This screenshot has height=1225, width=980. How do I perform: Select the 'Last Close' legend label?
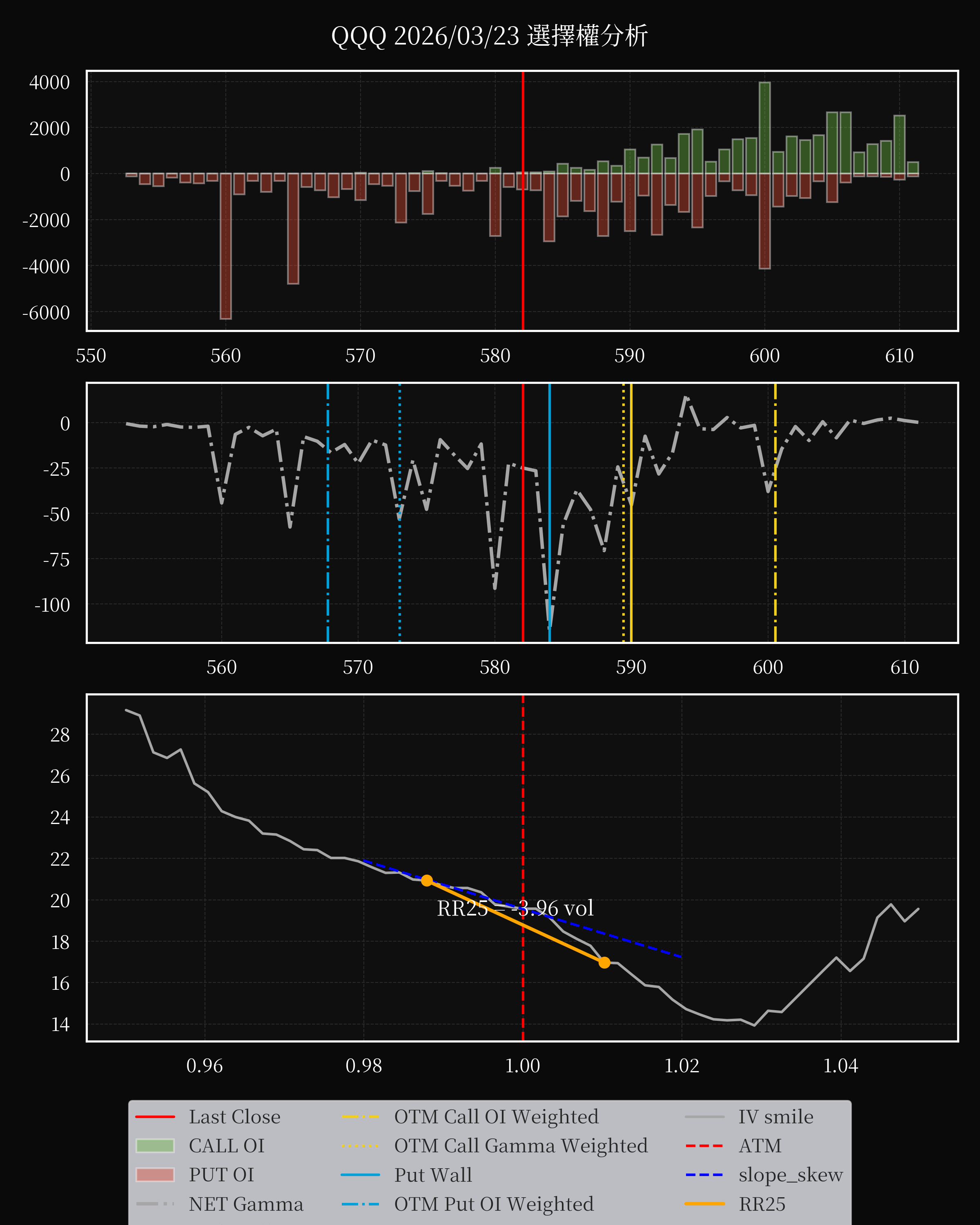coord(235,1117)
